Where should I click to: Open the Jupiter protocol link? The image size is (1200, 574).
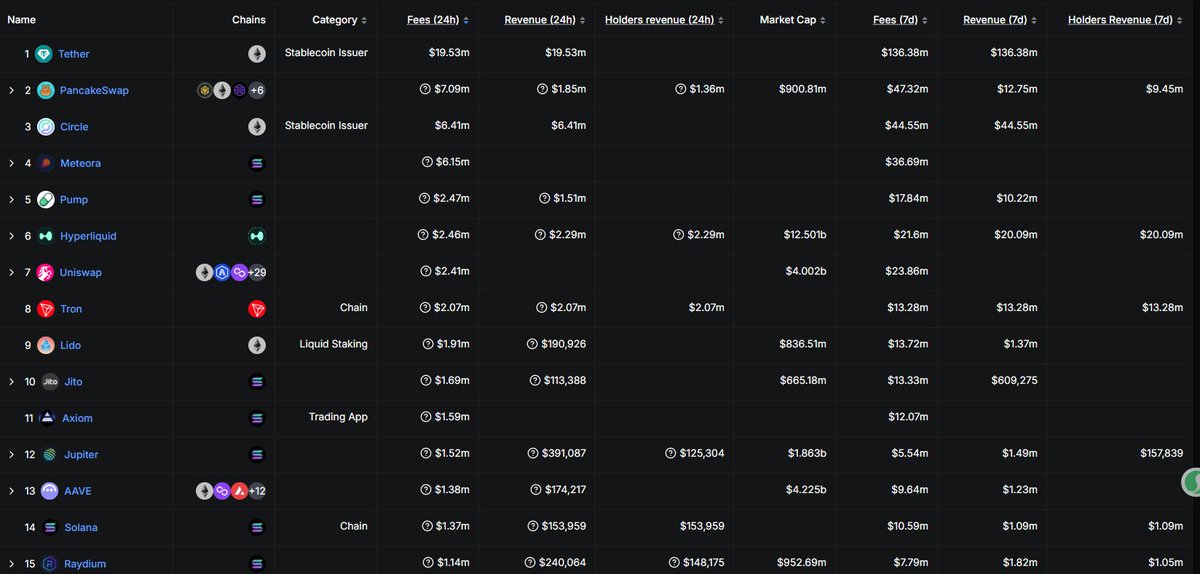click(82, 455)
